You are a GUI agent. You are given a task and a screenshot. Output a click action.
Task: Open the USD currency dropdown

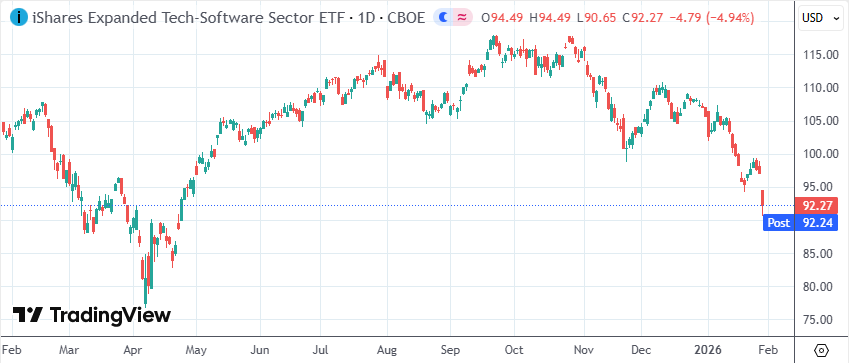[818, 18]
